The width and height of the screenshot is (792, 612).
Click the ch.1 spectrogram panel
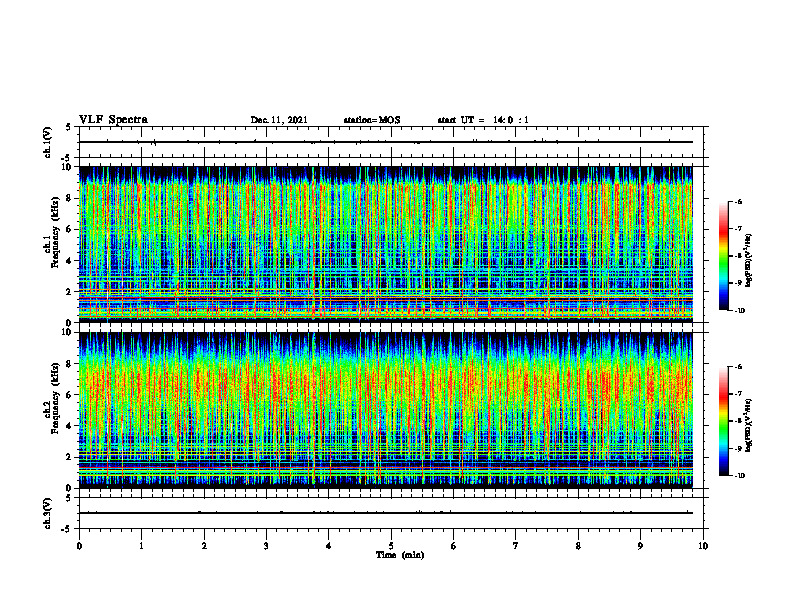click(386, 244)
